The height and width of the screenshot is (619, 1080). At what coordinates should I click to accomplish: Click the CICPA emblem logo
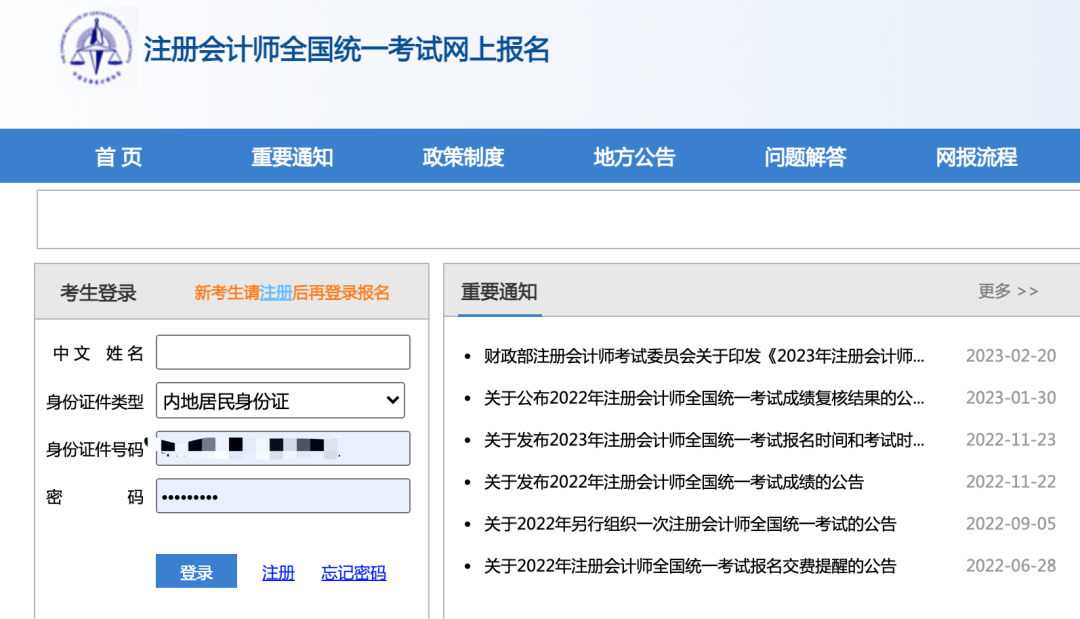point(96,48)
